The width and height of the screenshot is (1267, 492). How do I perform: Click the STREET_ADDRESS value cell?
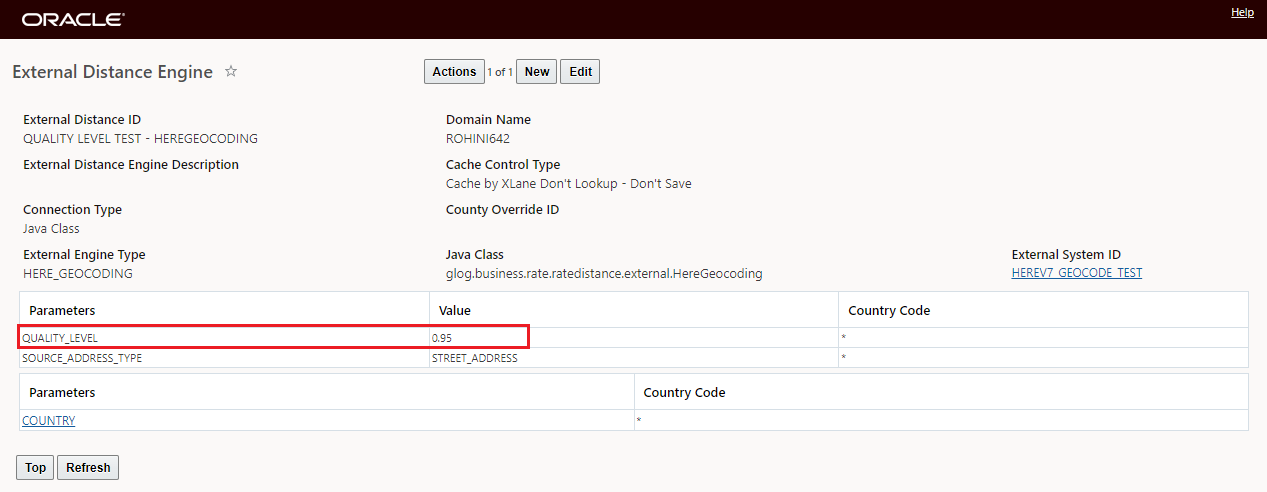[474, 358]
